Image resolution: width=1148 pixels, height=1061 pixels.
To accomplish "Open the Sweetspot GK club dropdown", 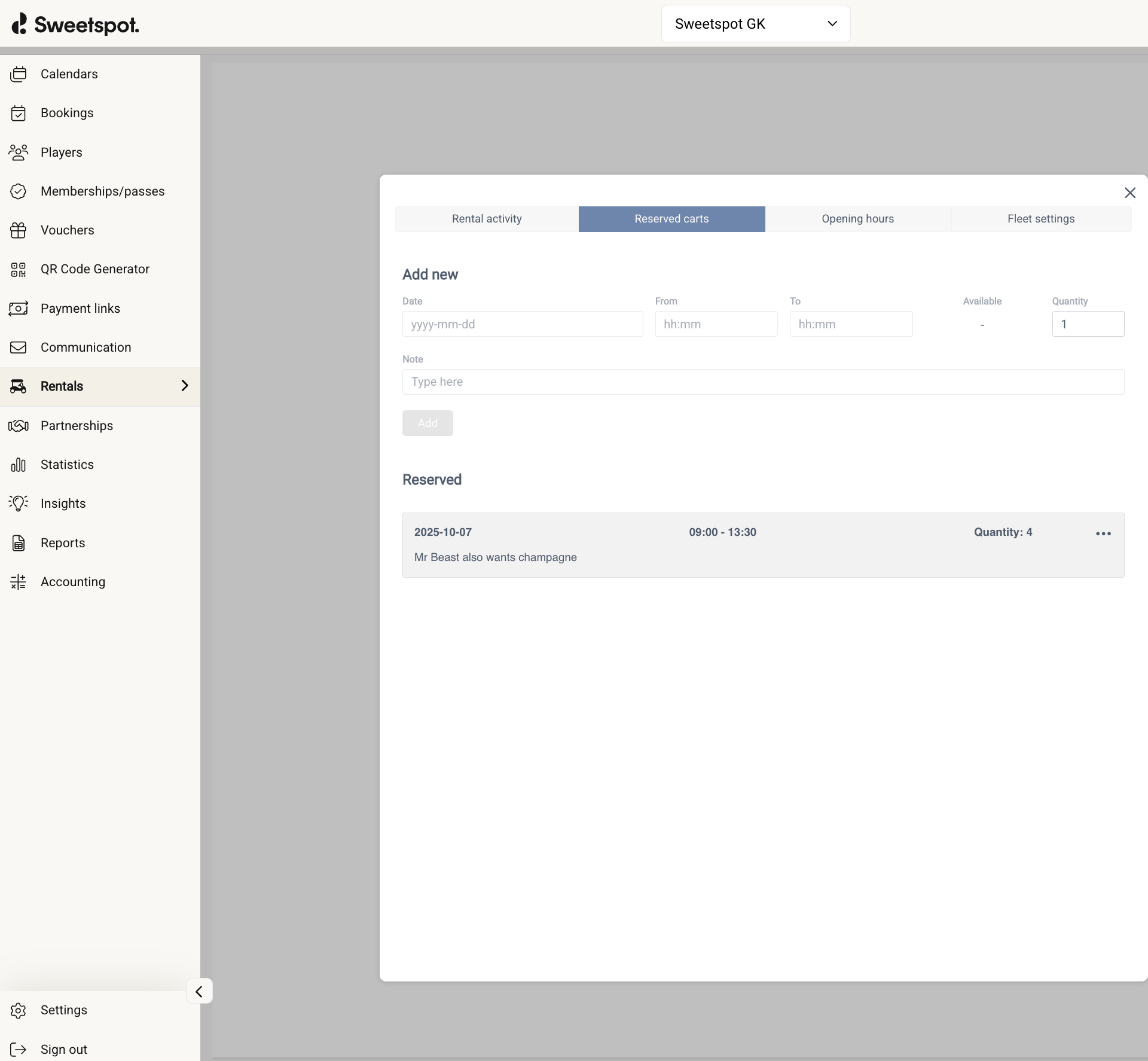I will tap(755, 24).
